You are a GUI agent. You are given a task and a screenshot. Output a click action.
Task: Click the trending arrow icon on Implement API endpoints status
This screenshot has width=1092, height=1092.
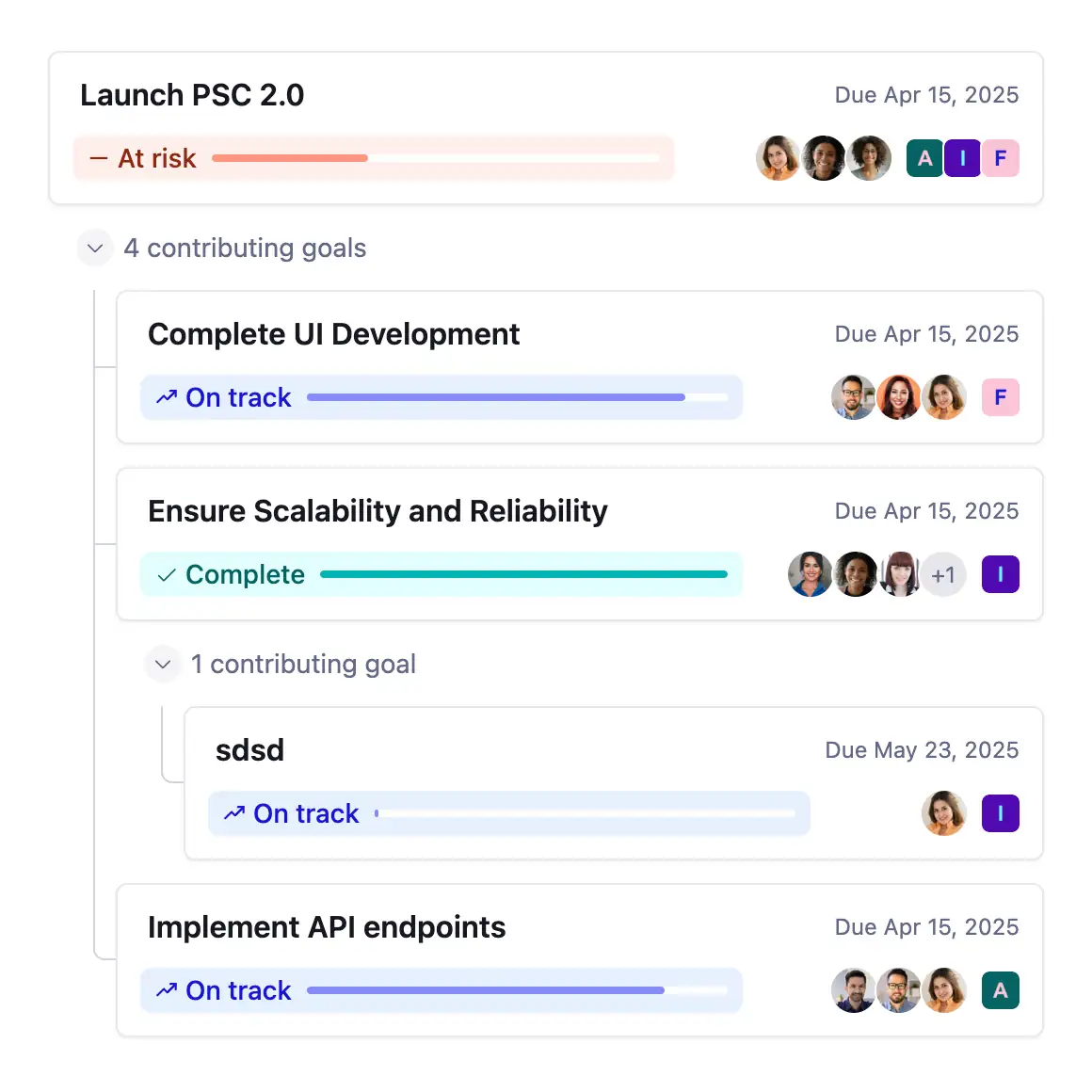coord(166,990)
